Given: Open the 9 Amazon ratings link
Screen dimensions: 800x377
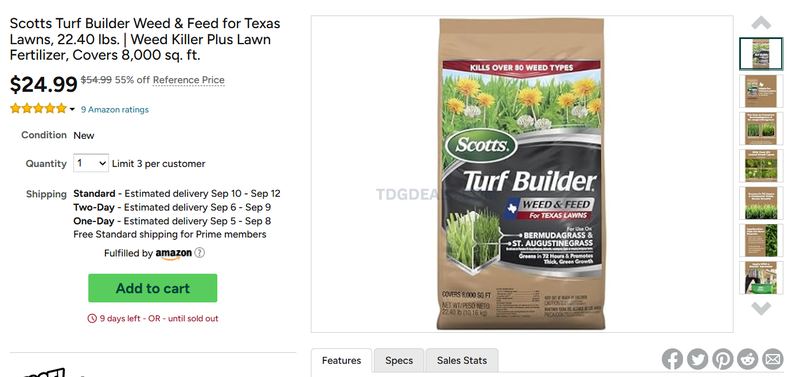Looking at the screenshot, I should pos(115,109).
